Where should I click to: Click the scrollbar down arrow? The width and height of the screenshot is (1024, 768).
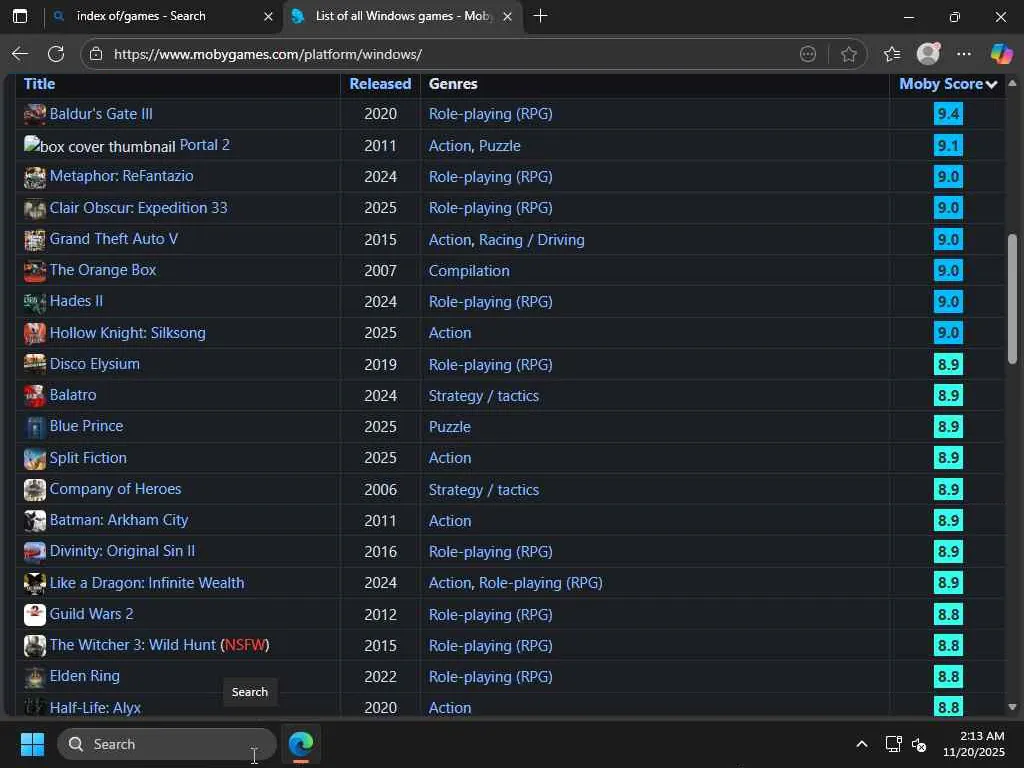[x=1012, y=707]
